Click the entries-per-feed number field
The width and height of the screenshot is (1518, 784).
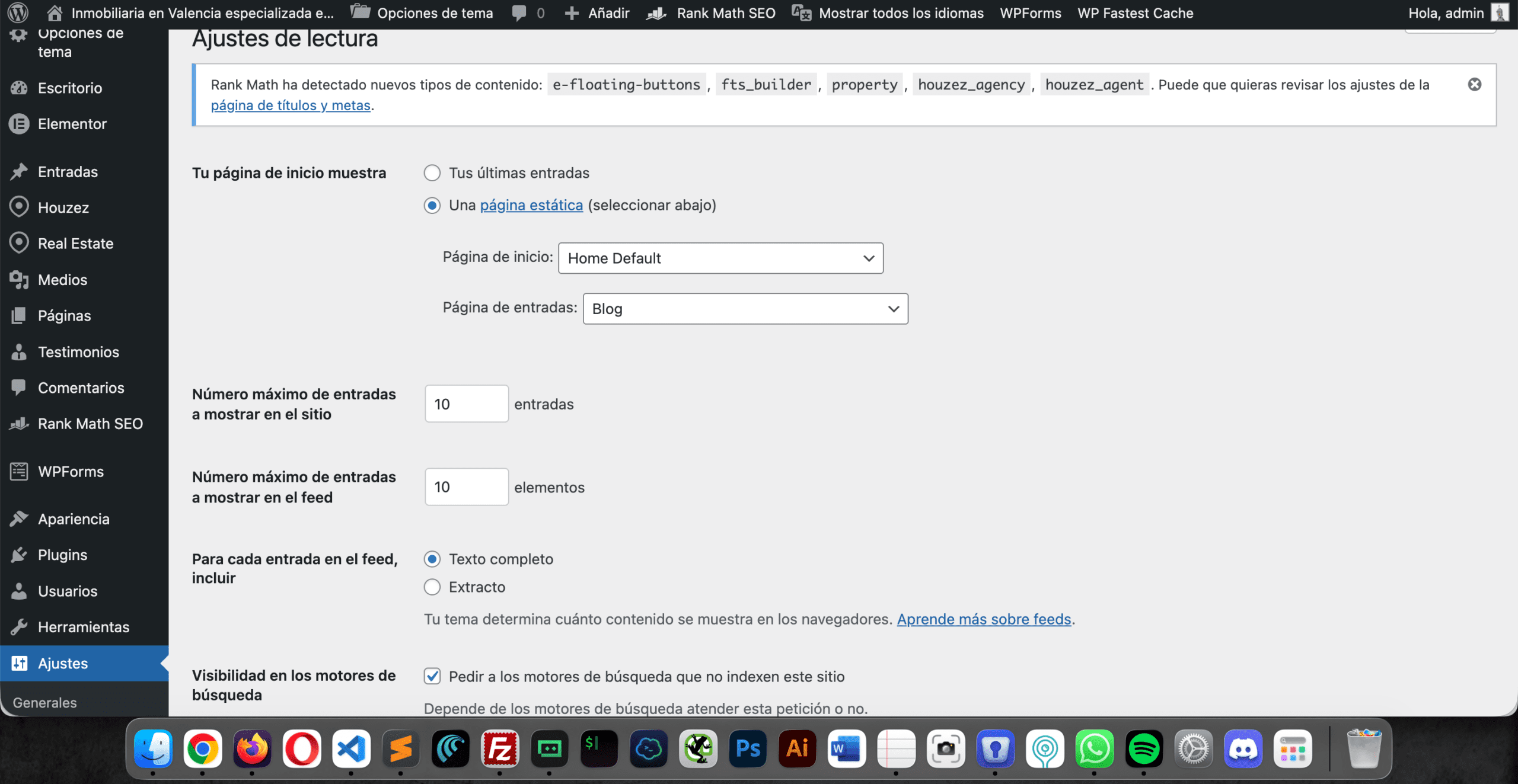tap(466, 487)
